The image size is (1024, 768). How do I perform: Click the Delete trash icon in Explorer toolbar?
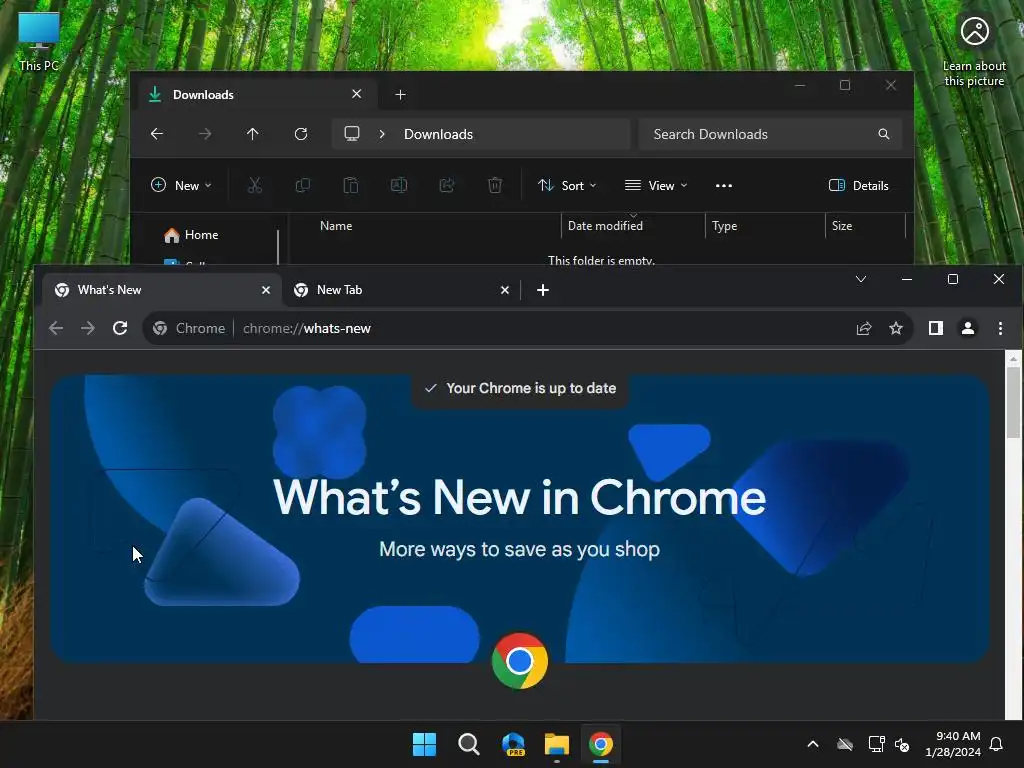495,185
